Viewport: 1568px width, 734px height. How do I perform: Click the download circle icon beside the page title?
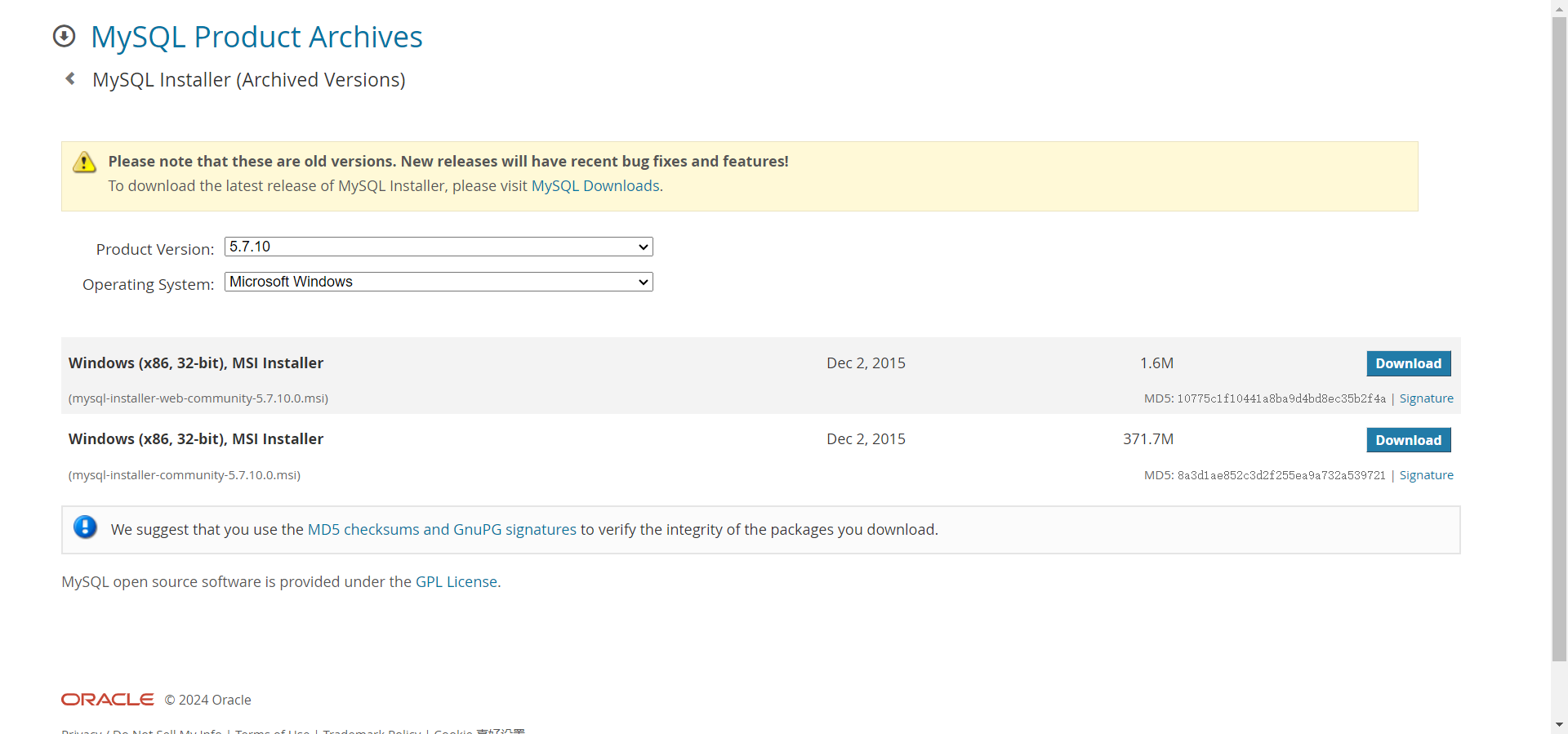click(x=64, y=37)
